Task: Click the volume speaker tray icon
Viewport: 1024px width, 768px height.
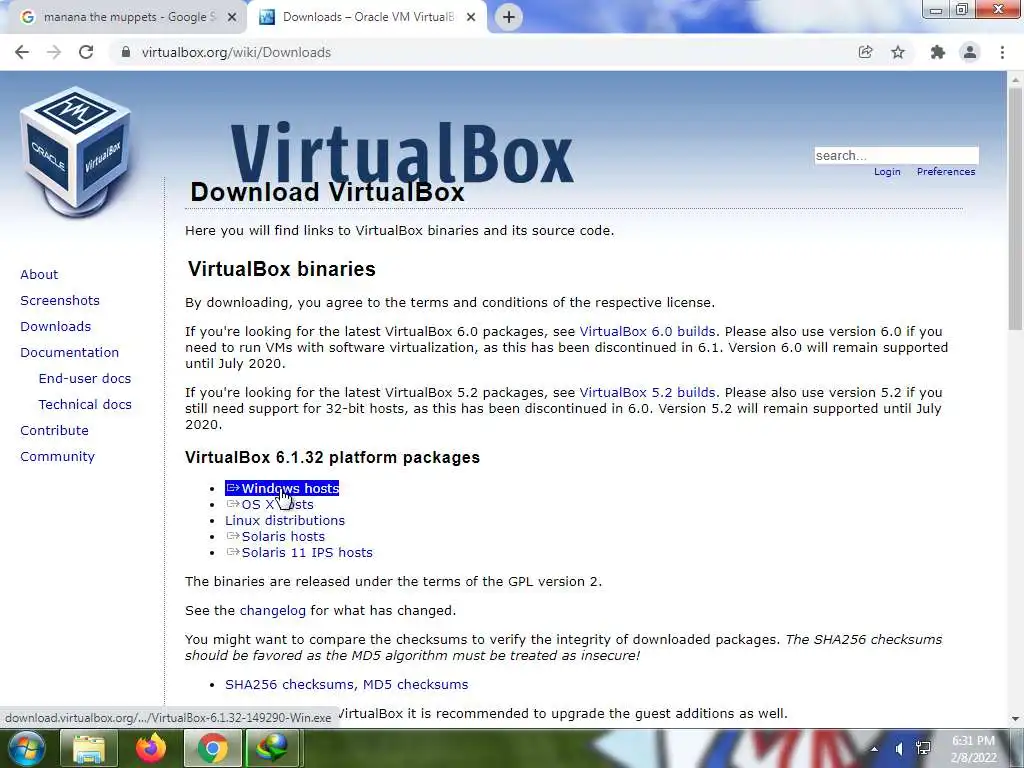Action: pyautogui.click(x=899, y=749)
